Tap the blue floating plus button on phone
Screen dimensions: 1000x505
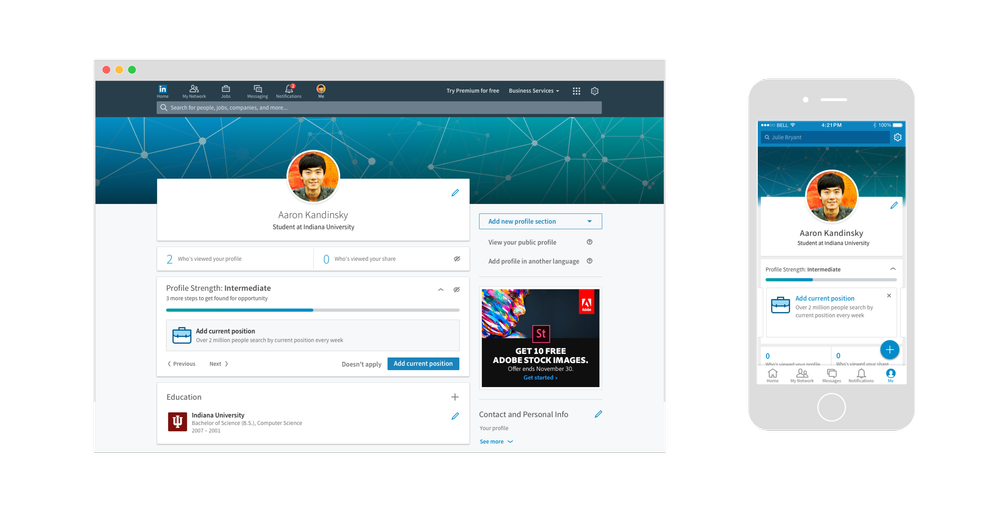[x=890, y=349]
